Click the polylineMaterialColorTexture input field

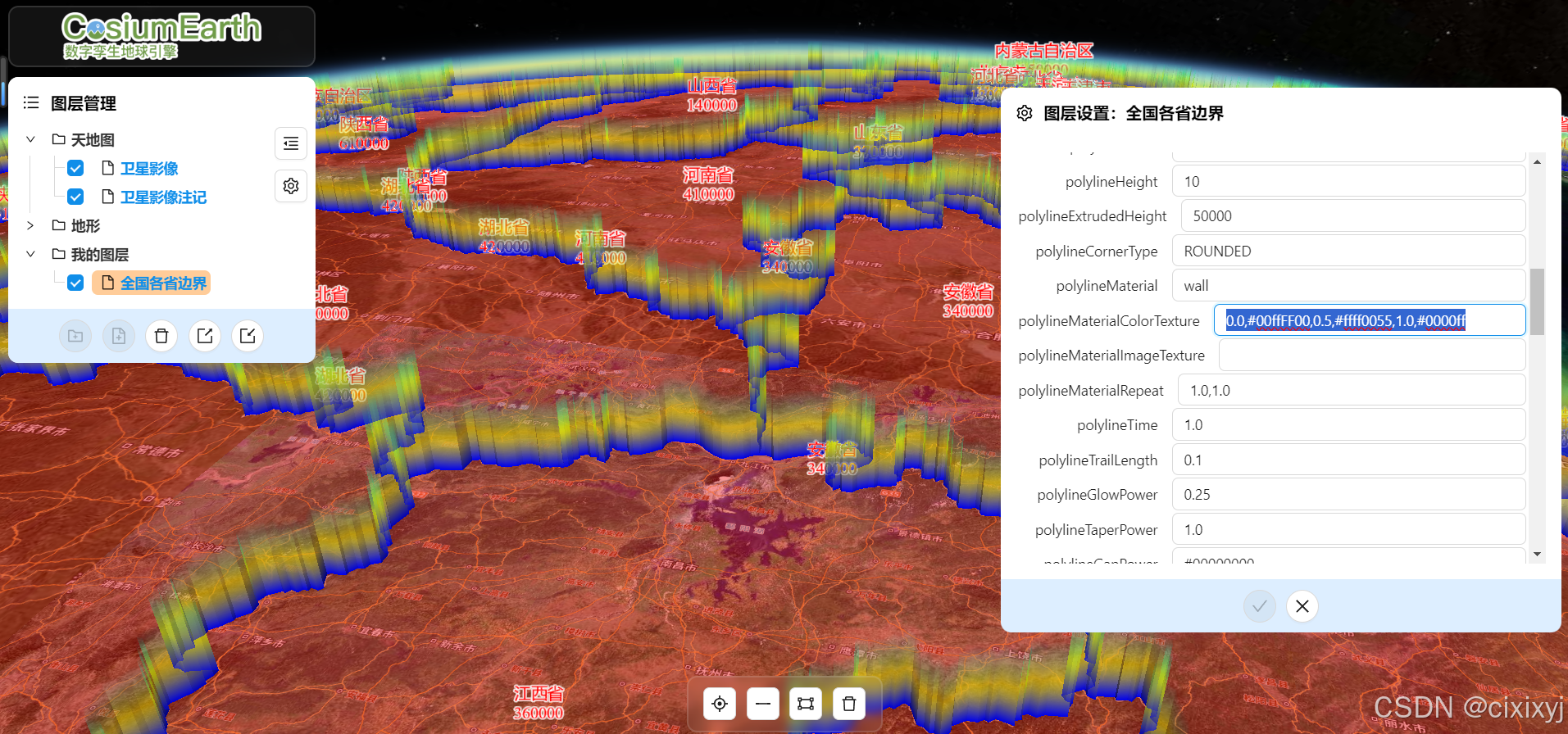tap(1370, 320)
